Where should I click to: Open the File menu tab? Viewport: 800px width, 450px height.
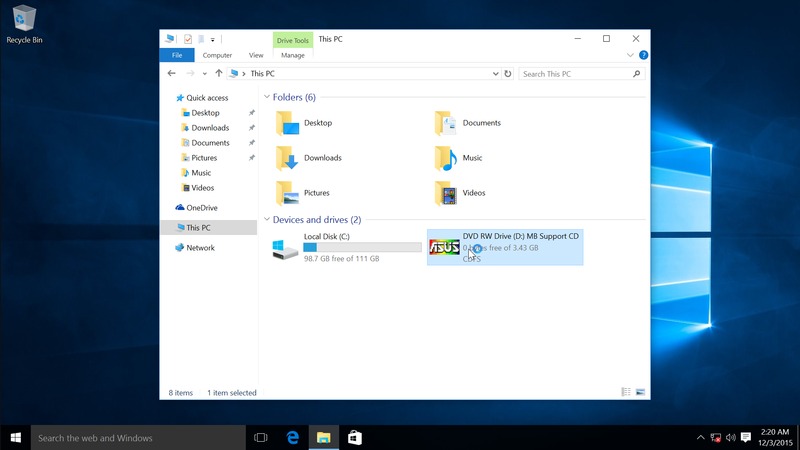[x=177, y=55]
